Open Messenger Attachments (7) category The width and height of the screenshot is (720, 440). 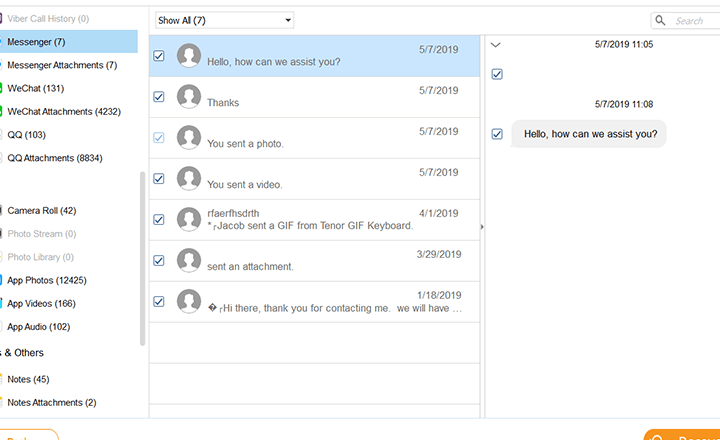point(62,65)
